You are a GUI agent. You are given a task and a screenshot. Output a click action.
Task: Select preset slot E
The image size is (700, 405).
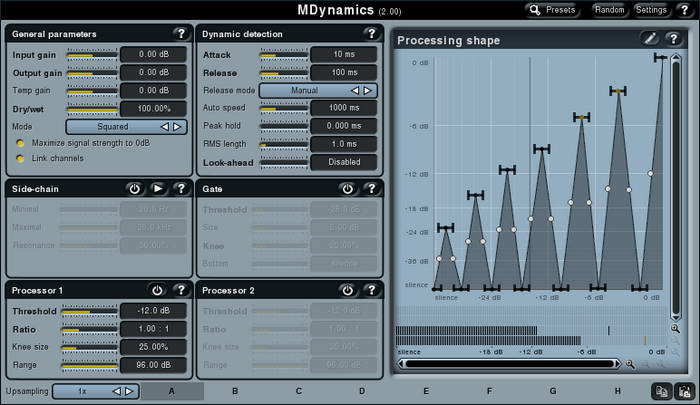pos(426,391)
